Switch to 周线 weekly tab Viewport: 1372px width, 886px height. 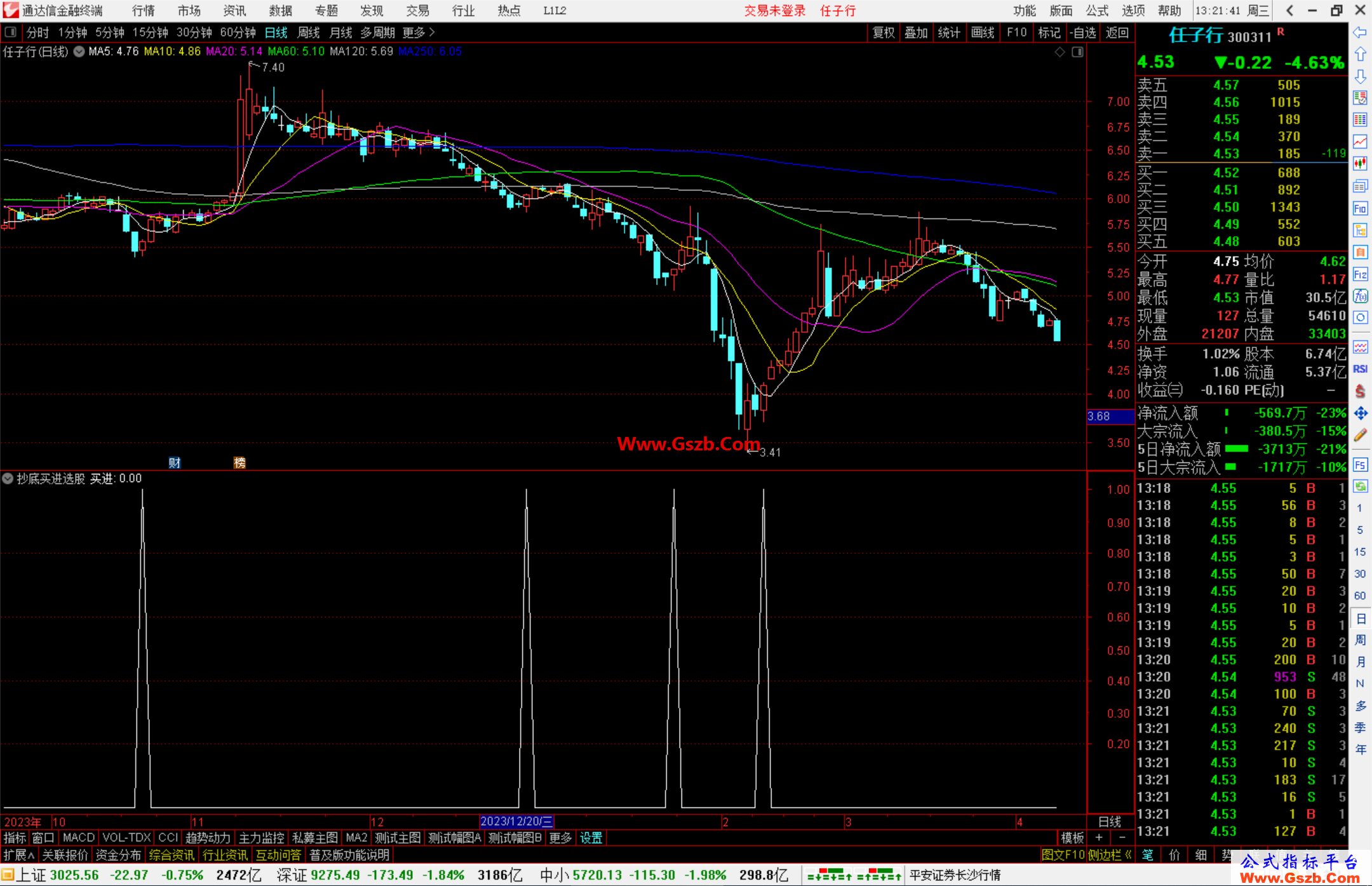309,32
